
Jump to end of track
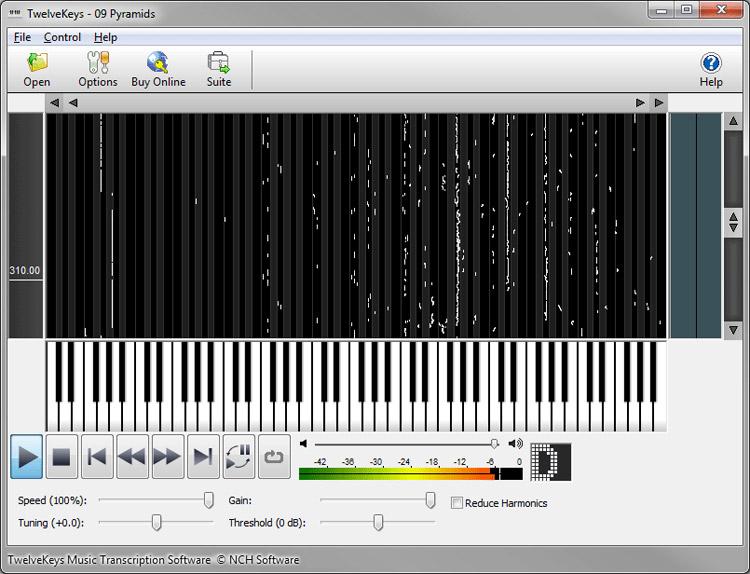tap(203, 456)
